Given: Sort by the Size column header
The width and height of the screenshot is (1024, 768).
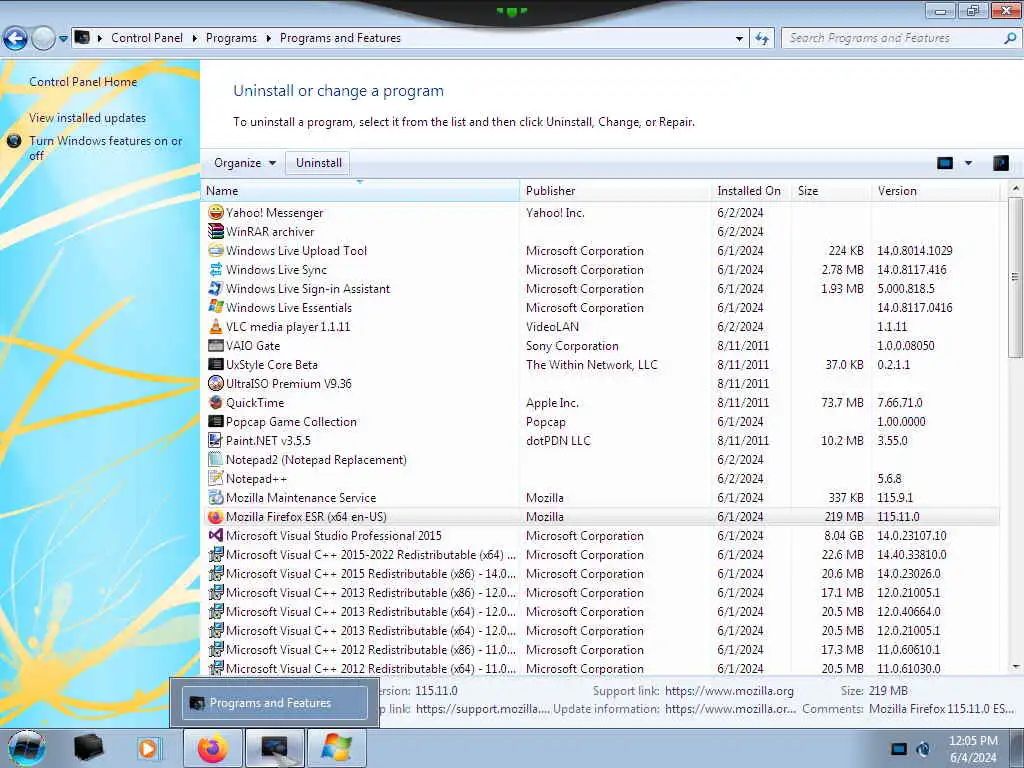Looking at the screenshot, I should point(831,191).
